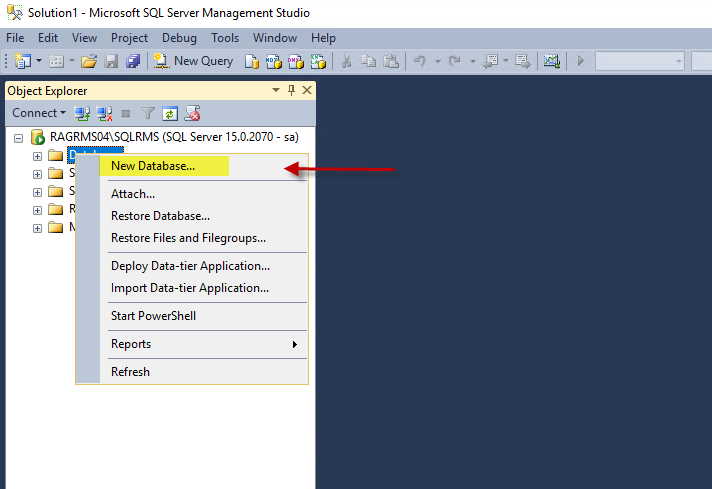Click the MDX query icon
Image resolution: width=712 pixels, height=489 pixels.
(273, 61)
